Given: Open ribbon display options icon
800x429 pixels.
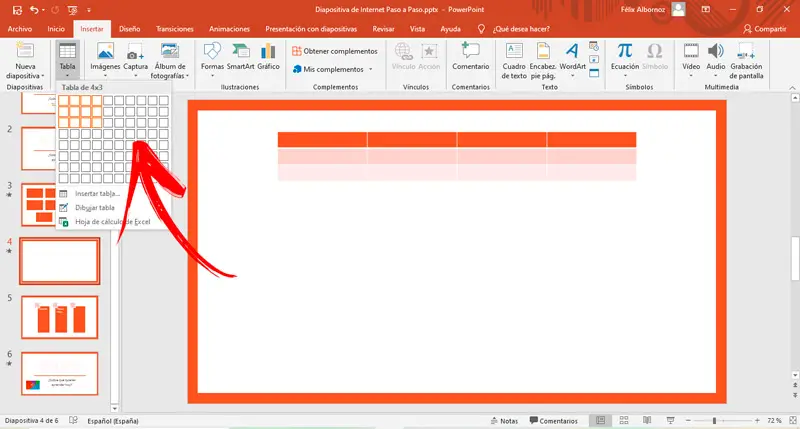Looking at the screenshot, I should [x=706, y=9].
